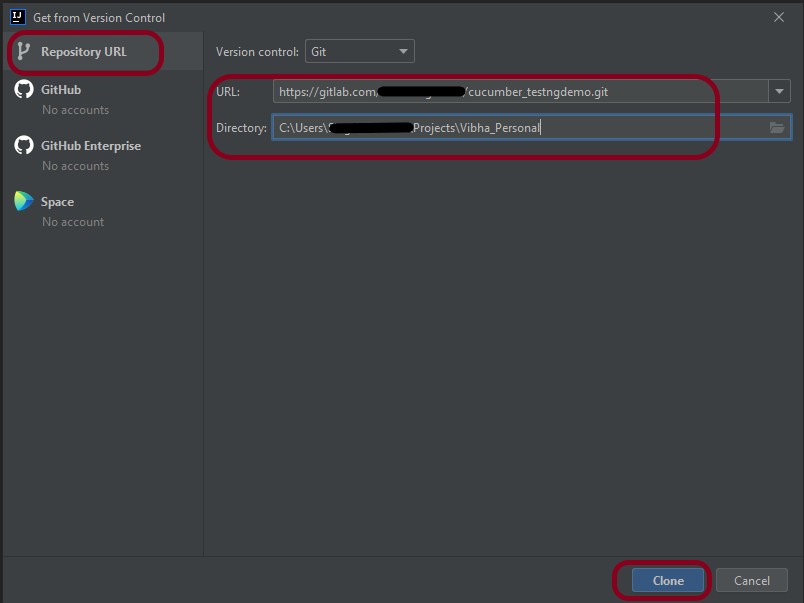Open the Space section
The height and width of the screenshot is (603, 804).
57,202
